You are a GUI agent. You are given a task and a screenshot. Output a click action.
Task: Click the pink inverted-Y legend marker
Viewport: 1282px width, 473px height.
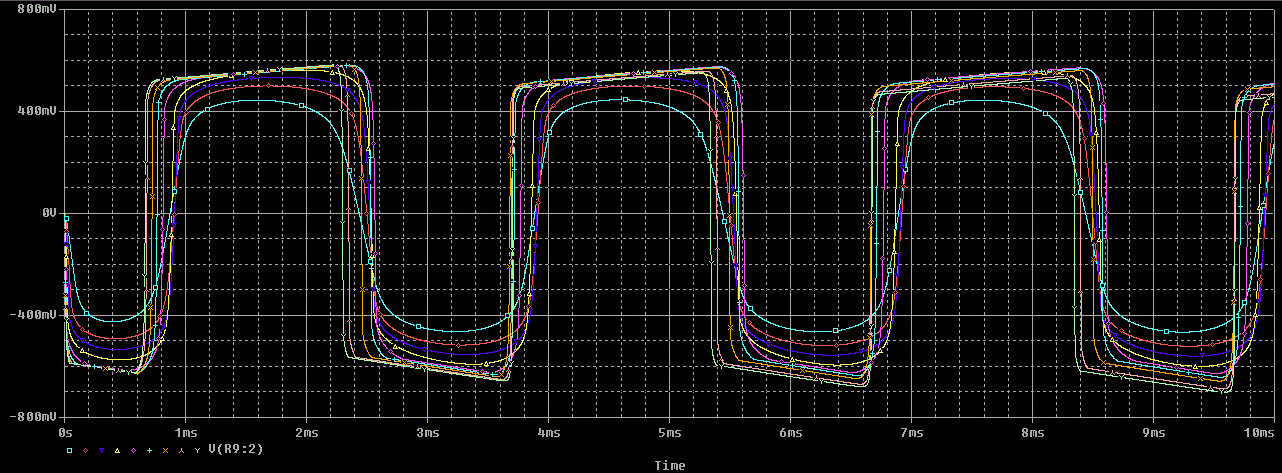click(x=182, y=450)
